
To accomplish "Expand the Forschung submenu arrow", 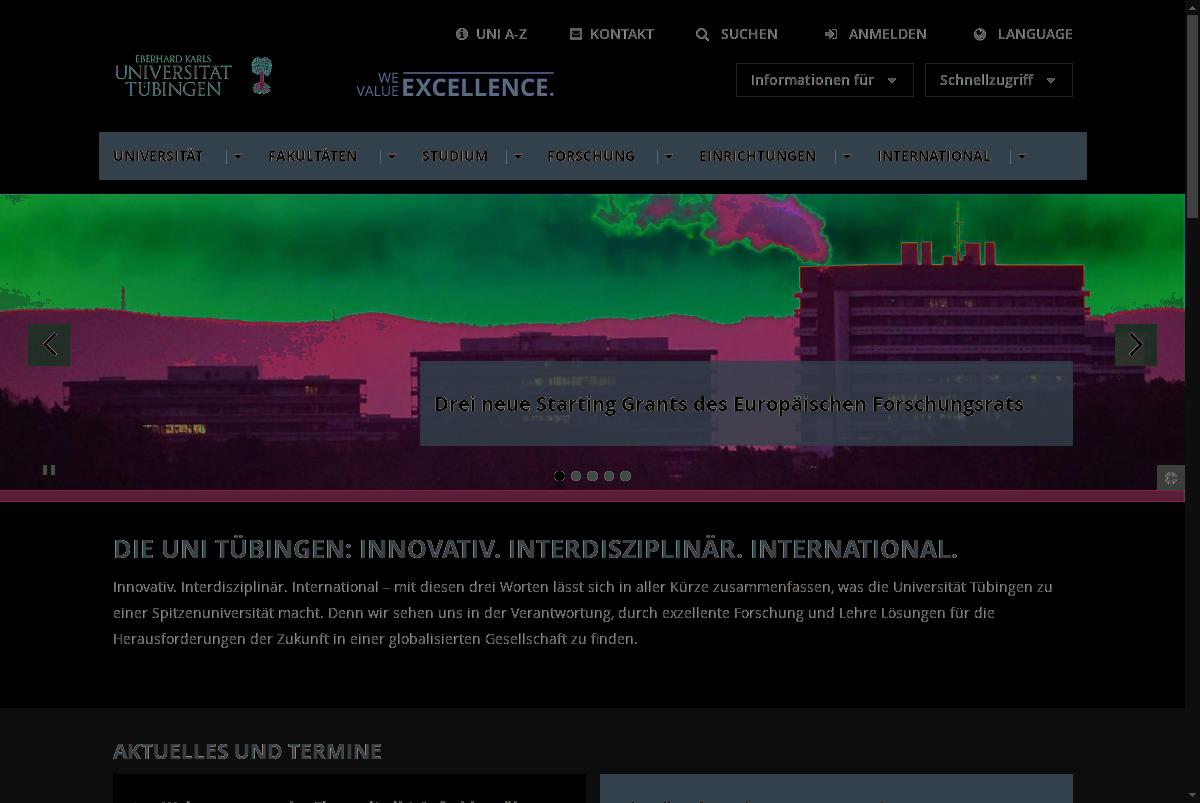I will (669, 156).
